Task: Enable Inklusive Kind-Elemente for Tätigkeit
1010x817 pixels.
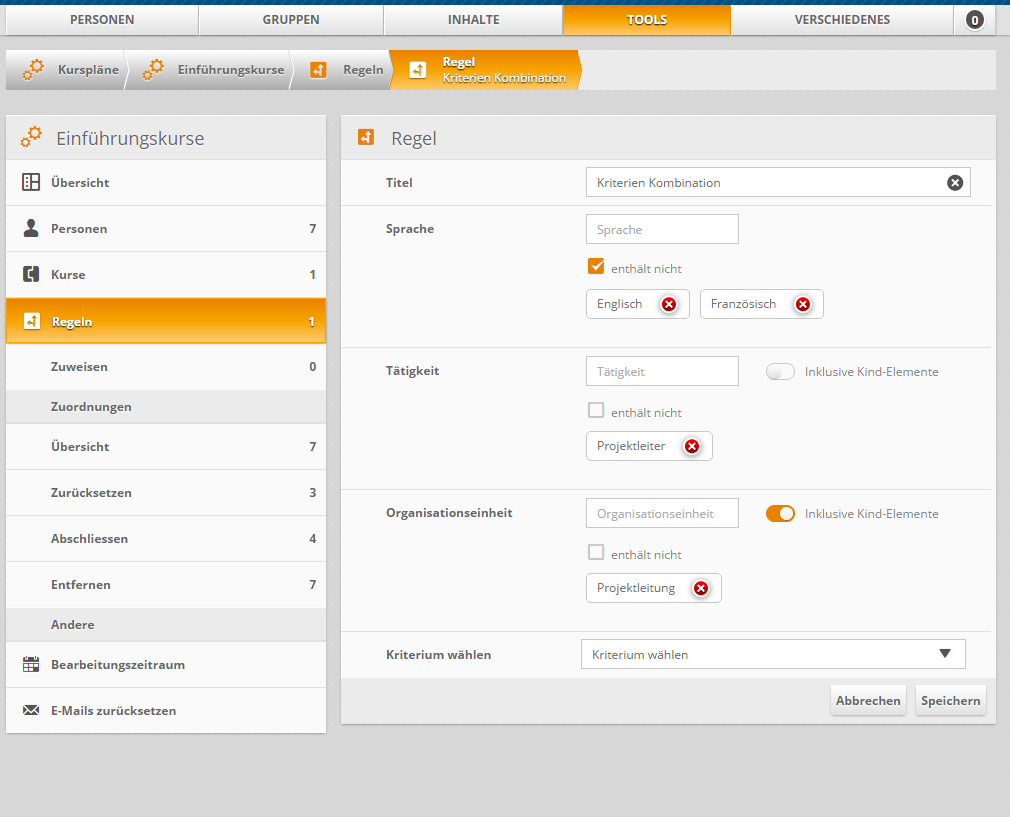Action: (780, 371)
